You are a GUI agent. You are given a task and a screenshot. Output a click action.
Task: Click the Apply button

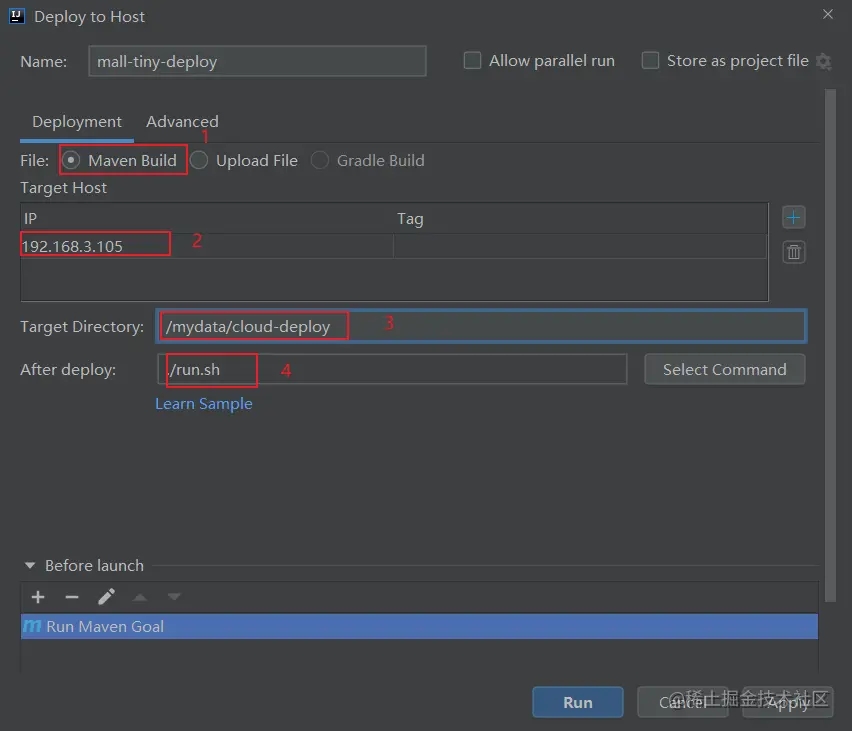tap(787, 702)
